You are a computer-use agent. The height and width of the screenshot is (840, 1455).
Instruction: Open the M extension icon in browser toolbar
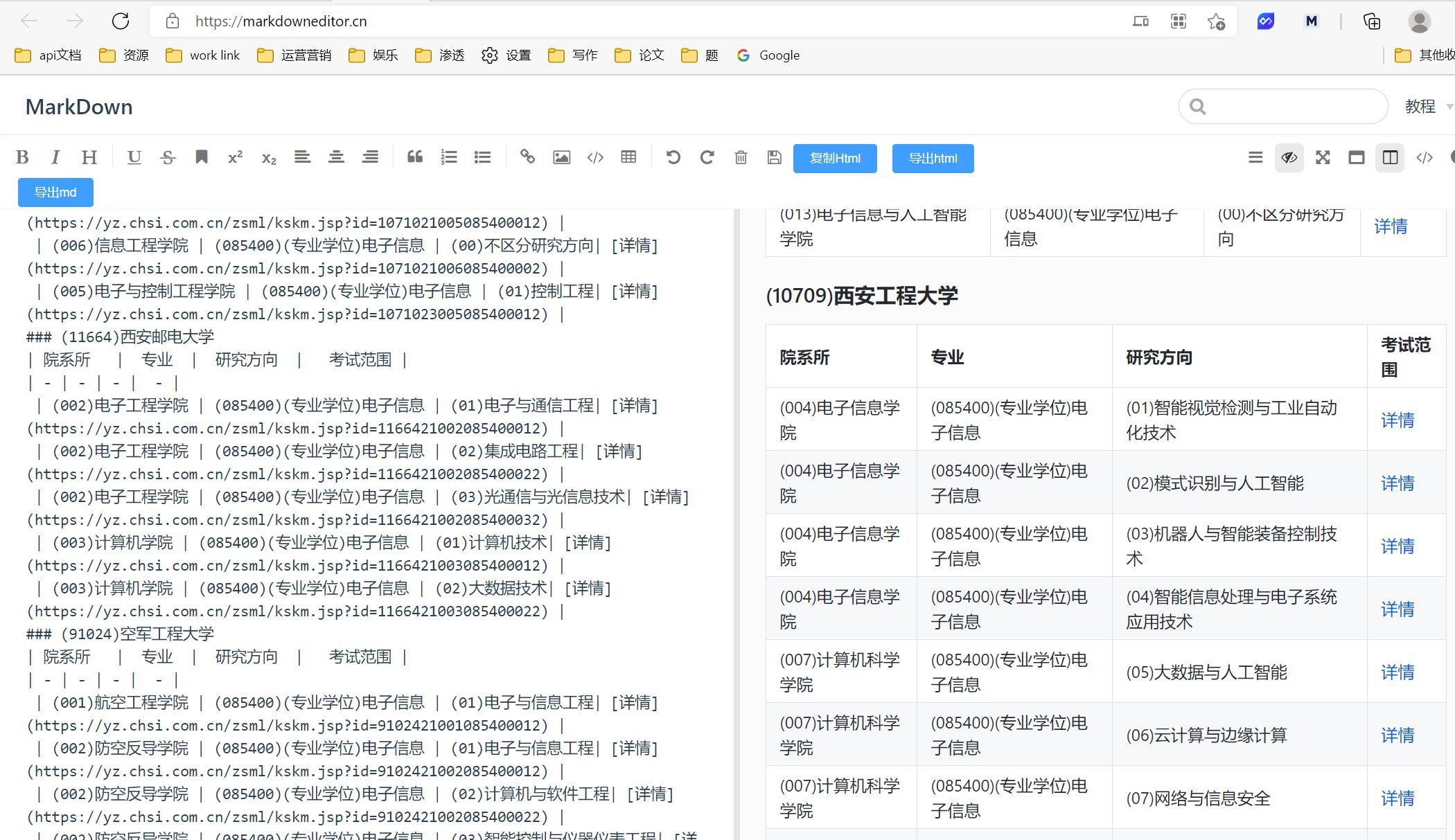tap(1311, 21)
